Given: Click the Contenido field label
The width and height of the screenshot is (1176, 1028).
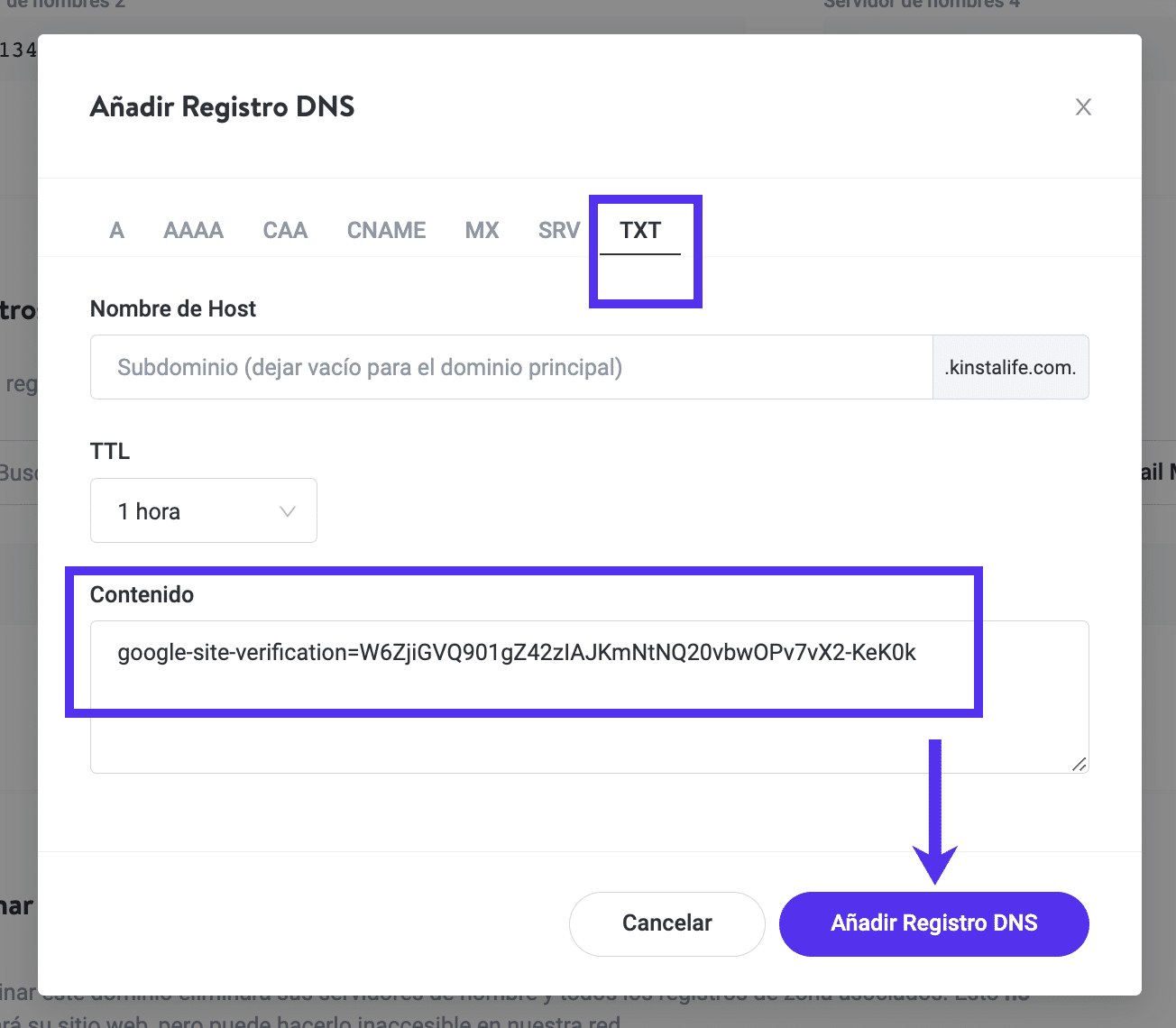Looking at the screenshot, I should coord(142,595).
